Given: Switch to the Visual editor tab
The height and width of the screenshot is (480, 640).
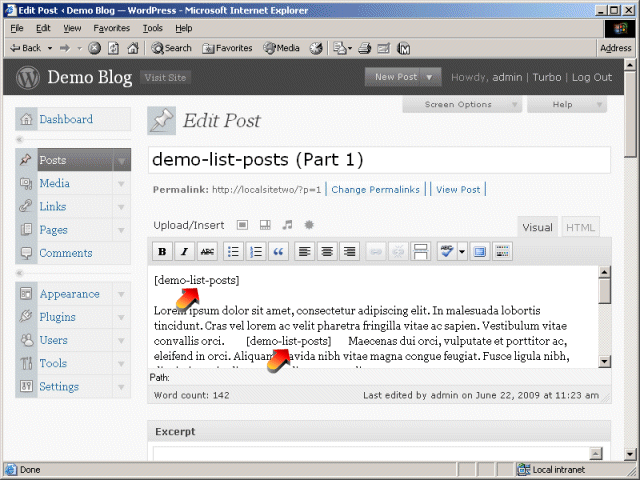Looking at the screenshot, I should (x=537, y=227).
